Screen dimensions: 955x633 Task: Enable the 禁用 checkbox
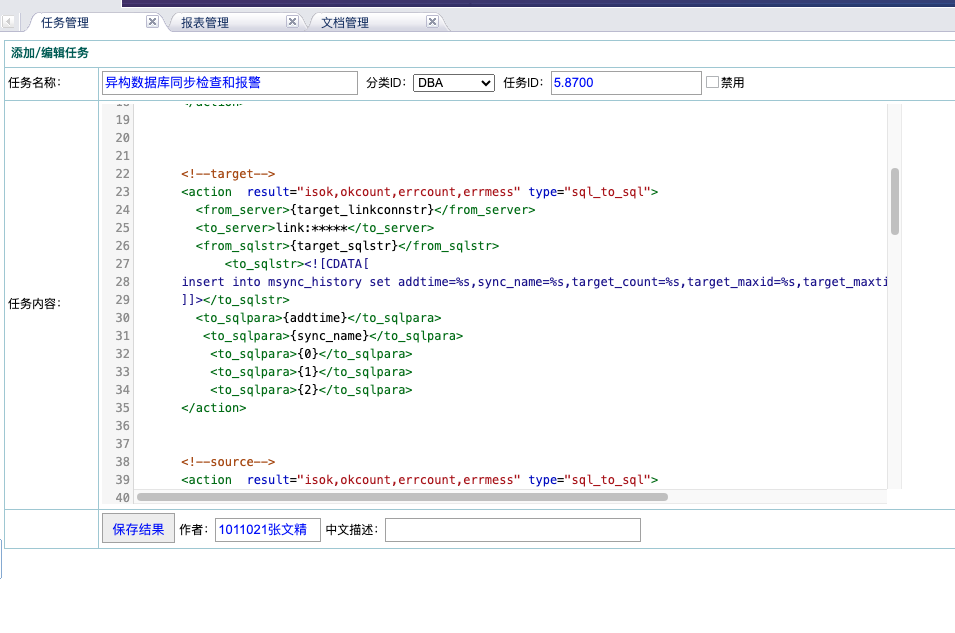pos(713,83)
